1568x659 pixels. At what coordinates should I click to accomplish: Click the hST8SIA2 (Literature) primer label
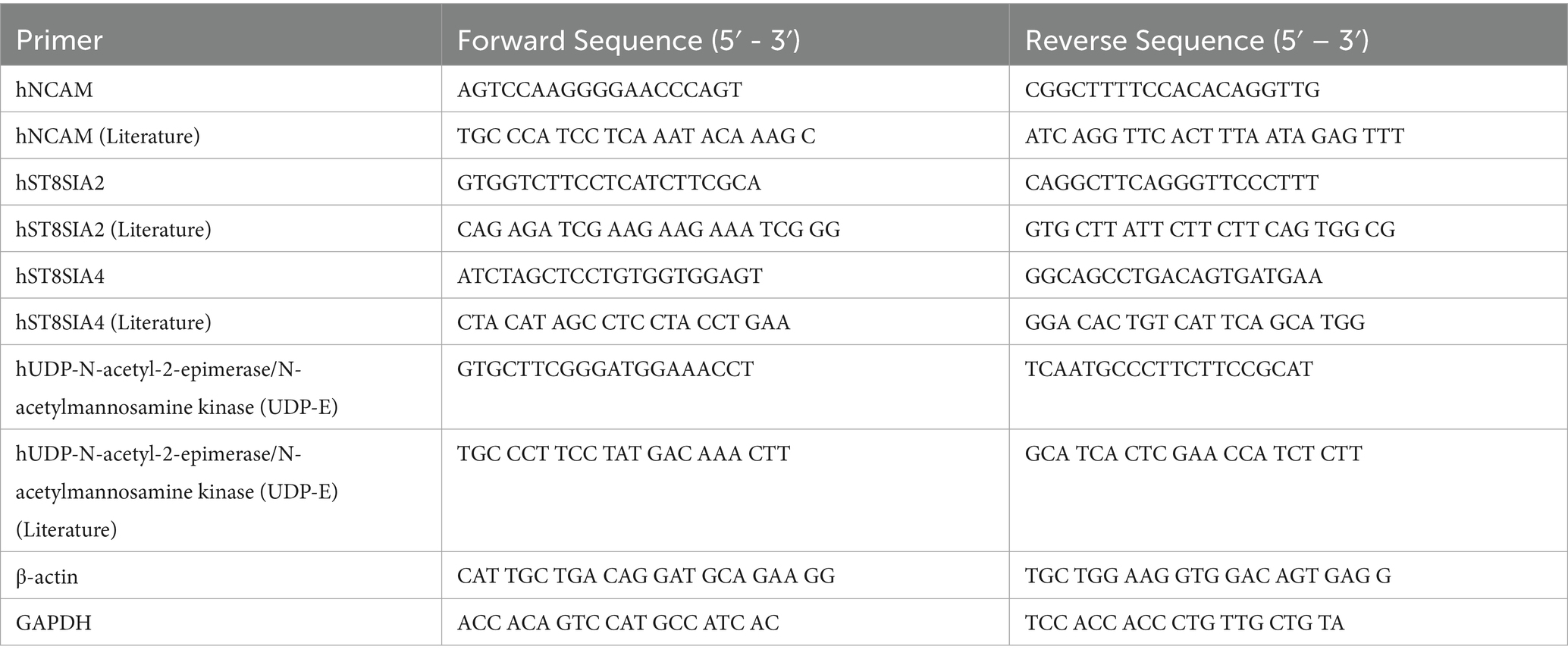(114, 229)
